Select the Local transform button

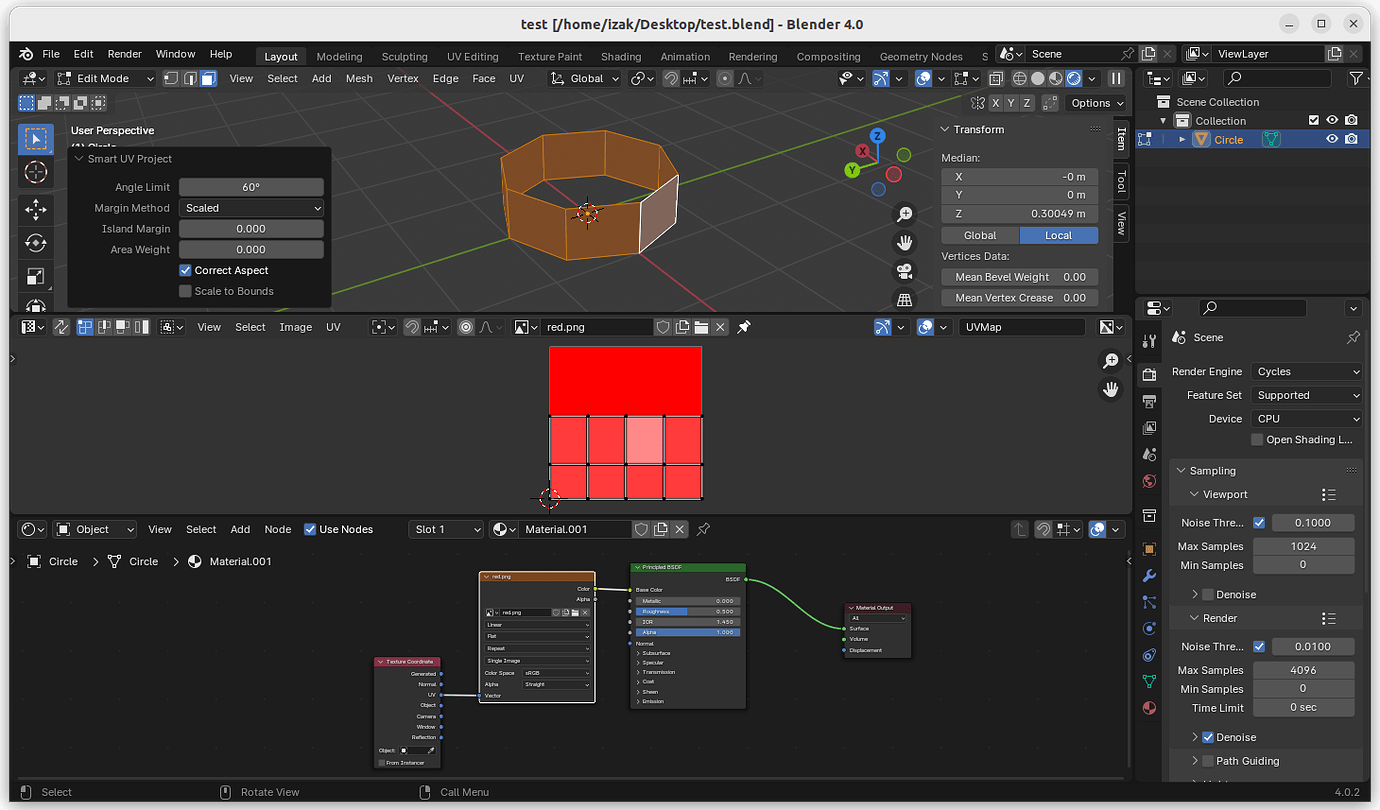pos(1059,235)
